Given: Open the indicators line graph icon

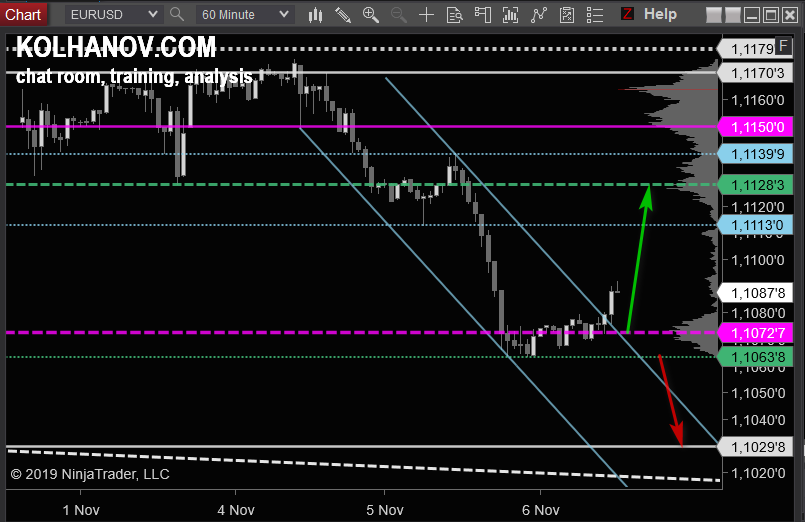Looking at the screenshot, I should tap(539, 15).
